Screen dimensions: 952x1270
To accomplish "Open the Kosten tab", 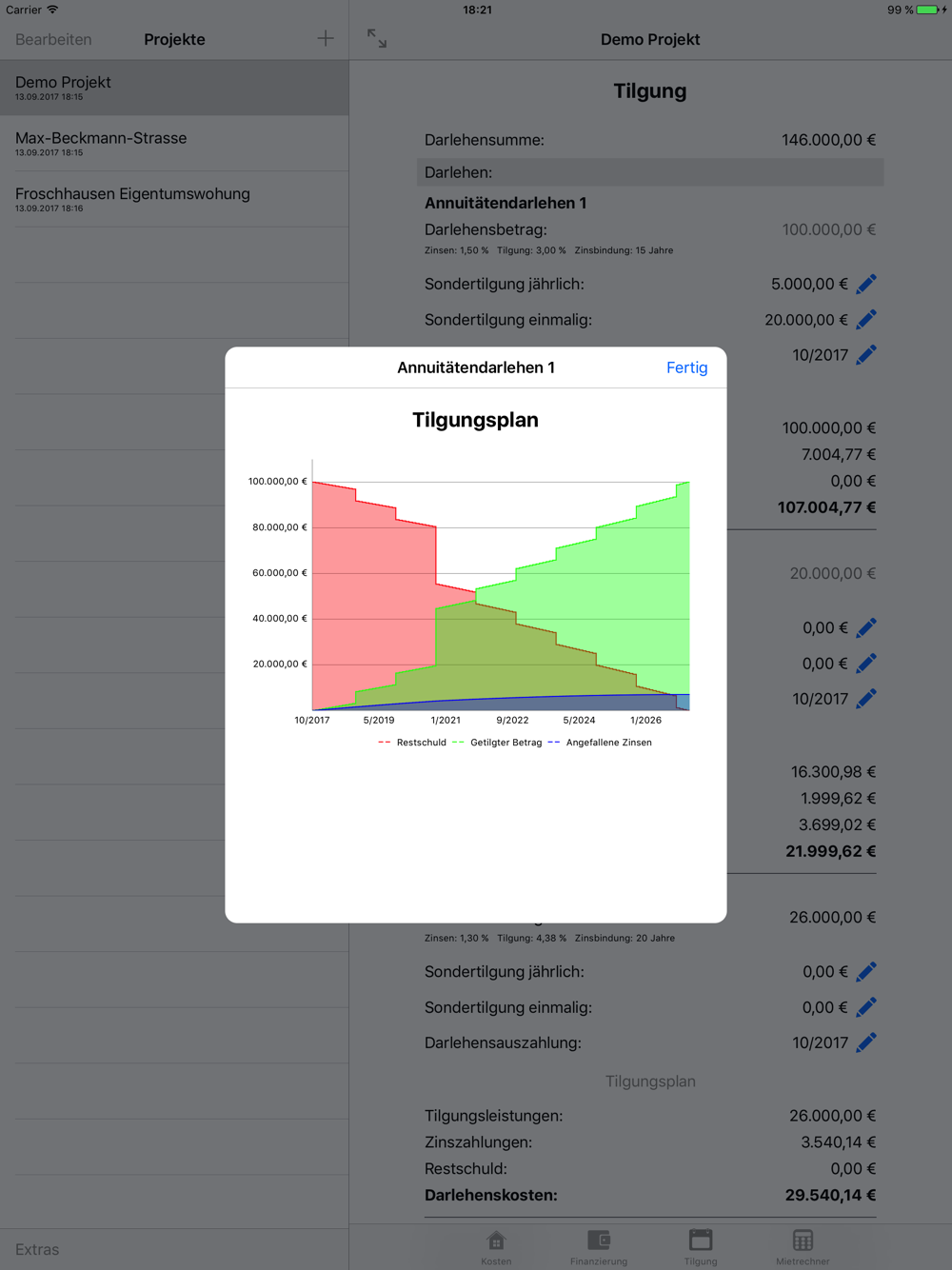I will [496, 1247].
